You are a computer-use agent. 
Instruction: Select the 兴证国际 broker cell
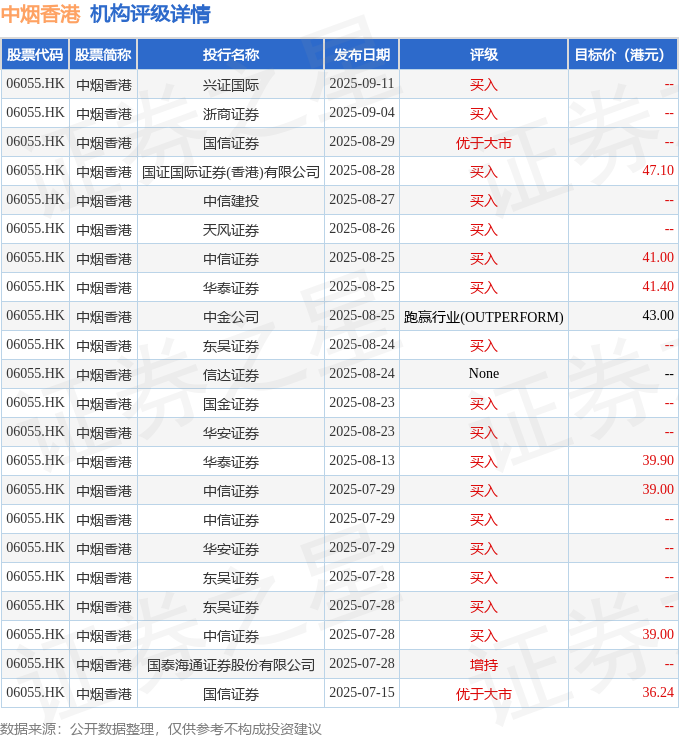231,85
